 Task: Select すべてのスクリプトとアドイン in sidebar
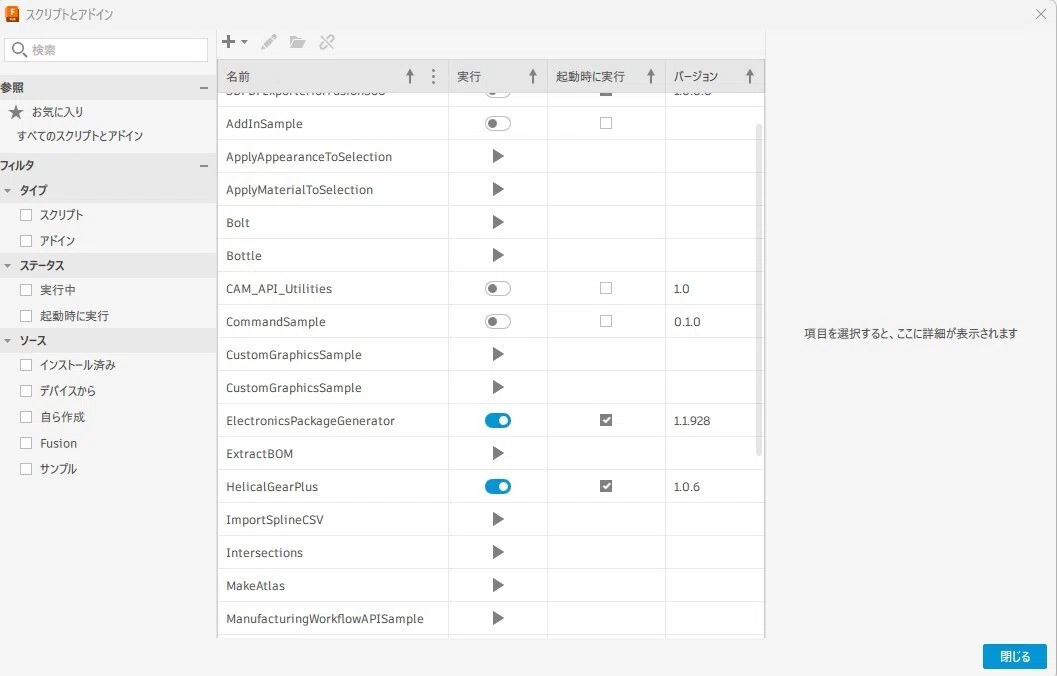pos(80,136)
